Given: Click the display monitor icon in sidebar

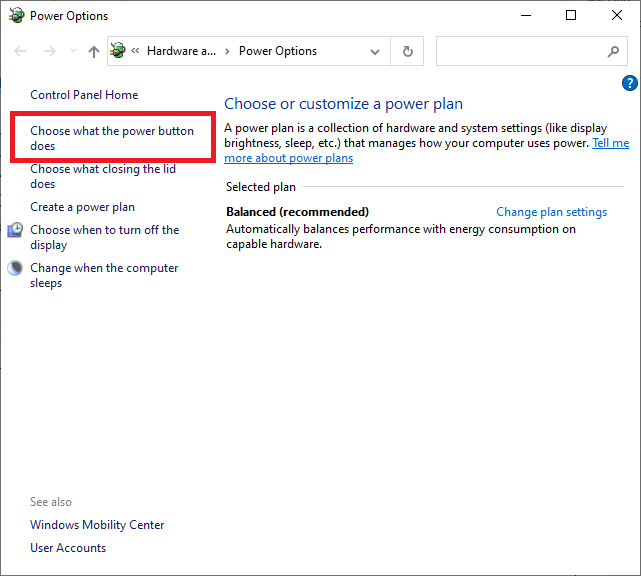Looking at the screenshot, I should pos(15,231).
